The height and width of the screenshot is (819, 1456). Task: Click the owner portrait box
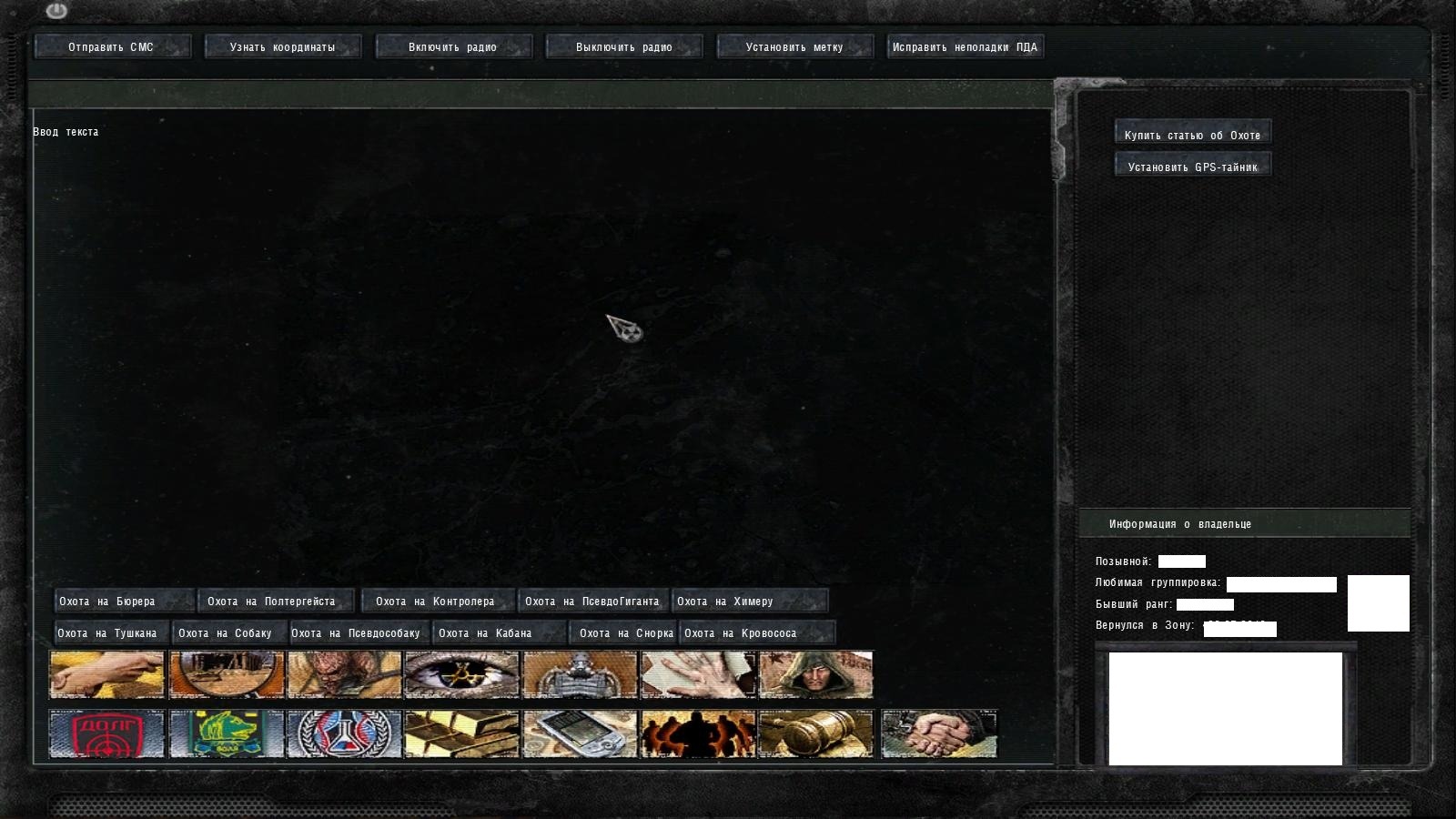[x=1379, y=603]
